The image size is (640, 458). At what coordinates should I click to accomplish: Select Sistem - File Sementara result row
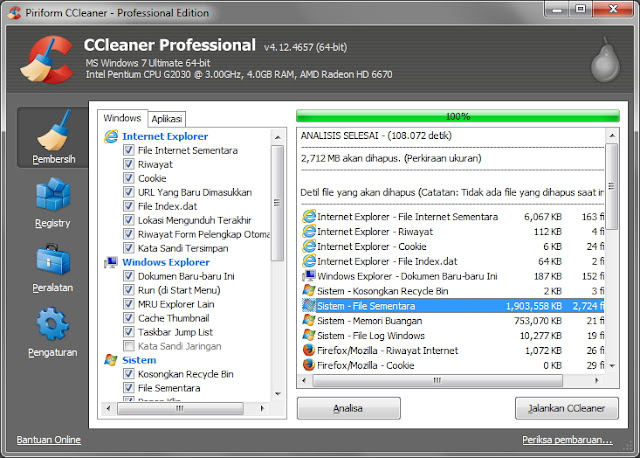click(x=452, y=306)
